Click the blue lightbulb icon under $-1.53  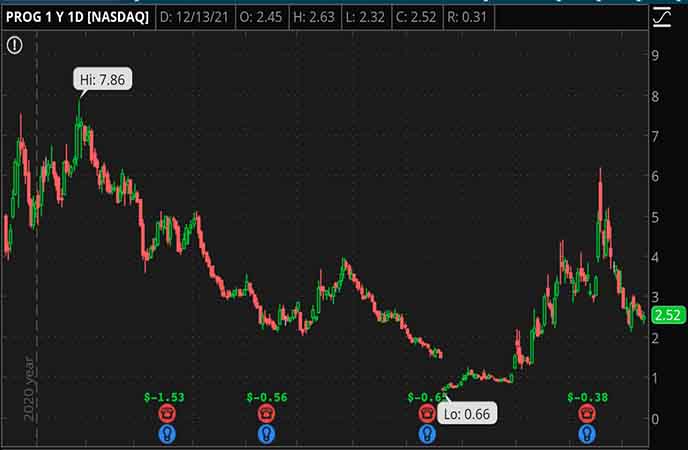pyautogui.click(x=167, y=434)
